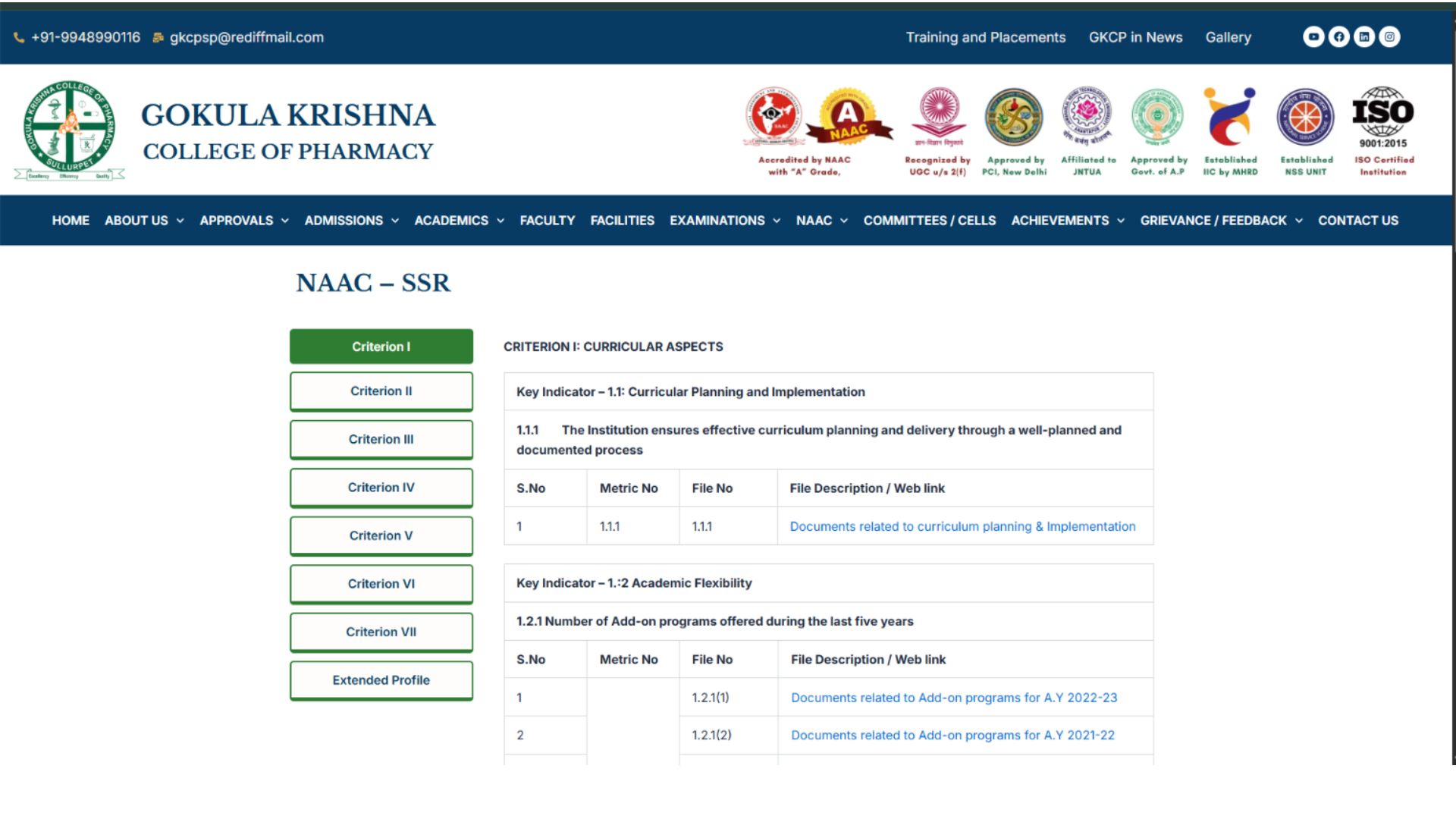Click the Key Indicator 1.:2 Academic Flexibility row

point(829,583)
